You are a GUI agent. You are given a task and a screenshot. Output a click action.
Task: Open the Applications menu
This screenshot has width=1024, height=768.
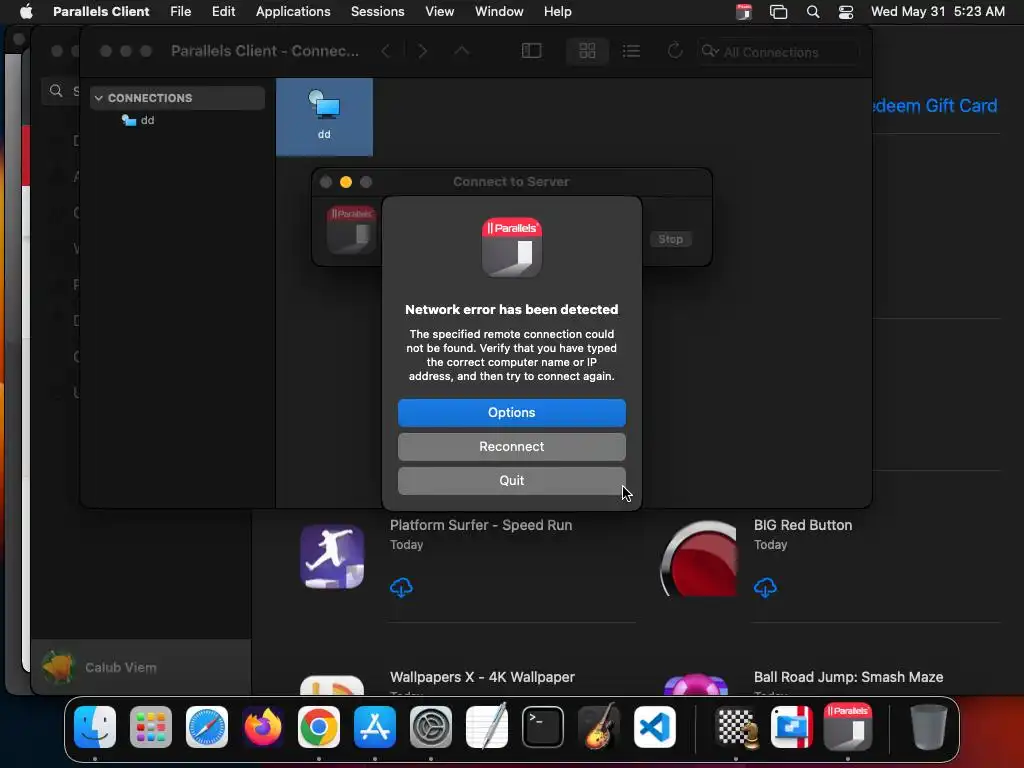click(293, 12)
